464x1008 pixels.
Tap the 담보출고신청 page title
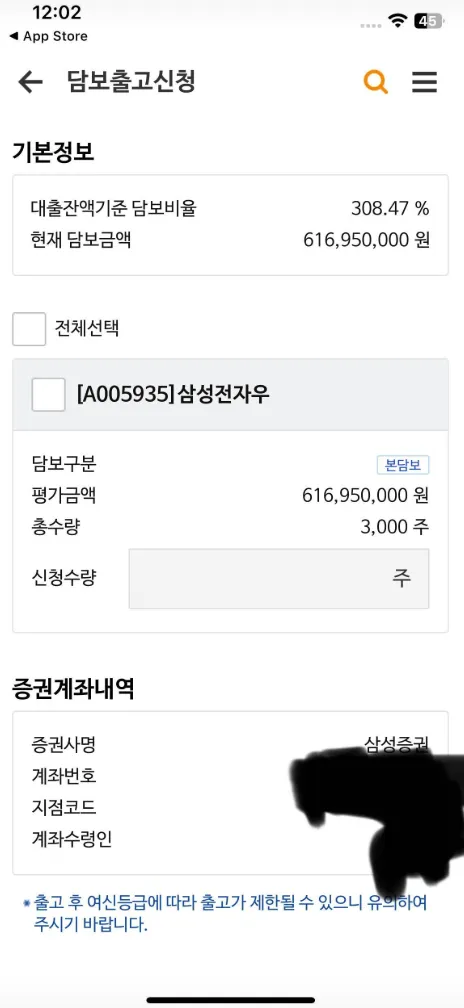point(131,82)
